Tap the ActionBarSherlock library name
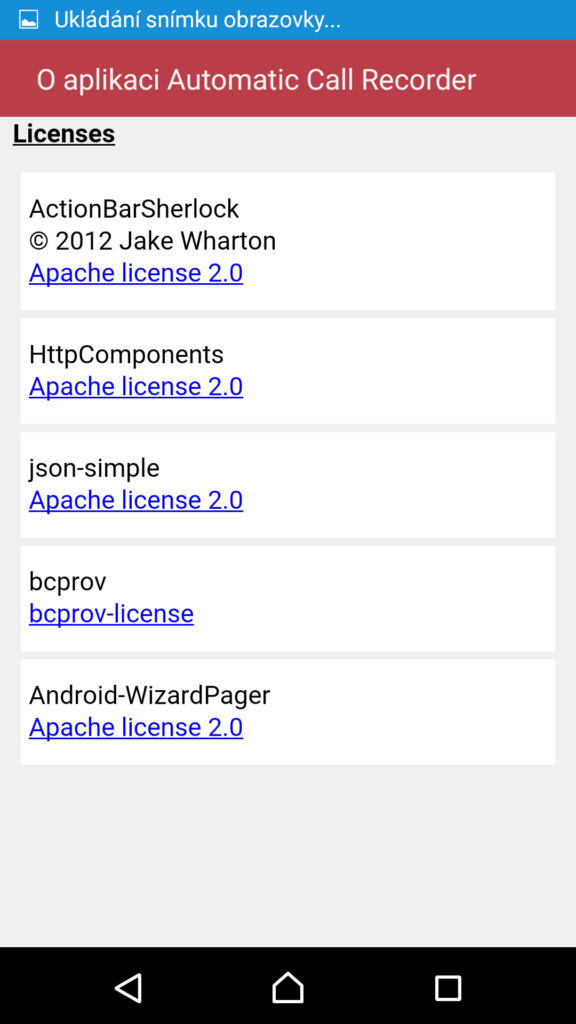 click(x=134, y=209)
